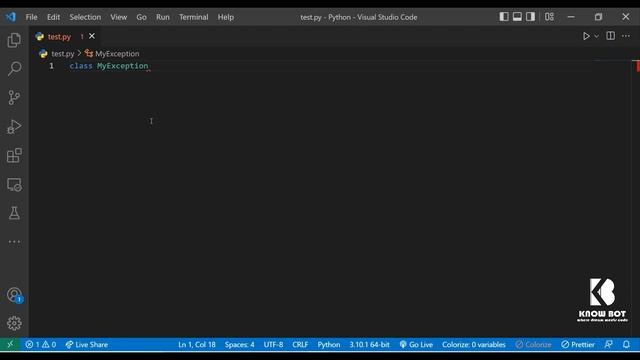Minimize the VS Code window

[571, 17]
